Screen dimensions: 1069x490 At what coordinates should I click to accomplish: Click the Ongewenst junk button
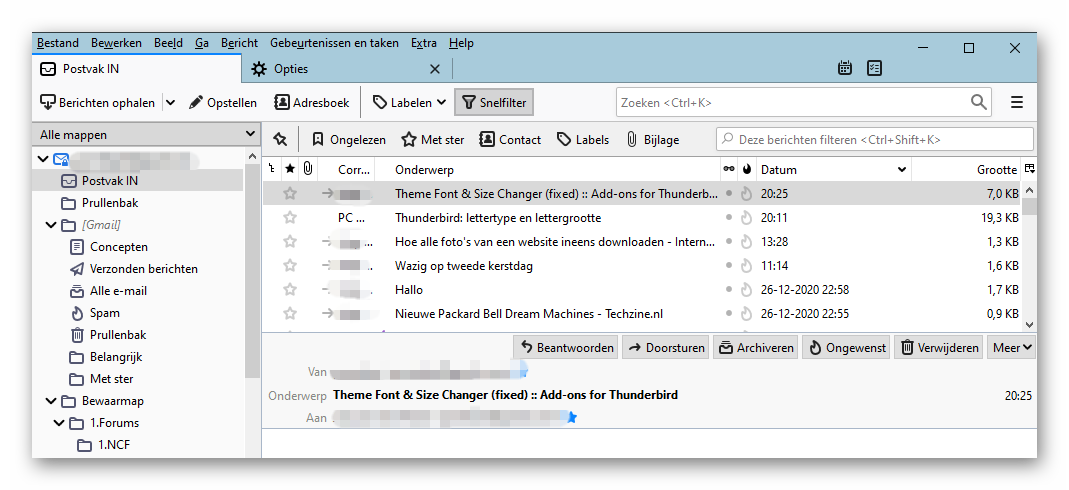[847, 348]
